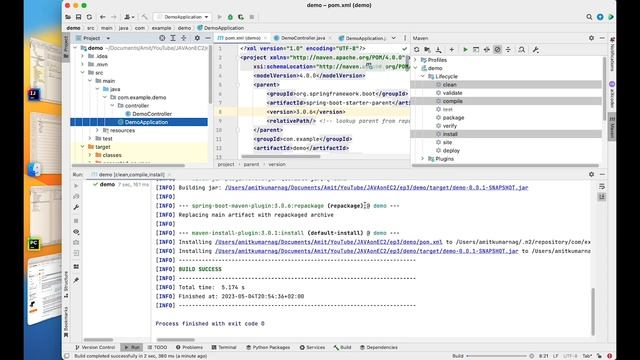Viewport: 640px width, 360px height.
Task: Click the 'version' breadcrumb below editor
Action: (x=277, y=164)
